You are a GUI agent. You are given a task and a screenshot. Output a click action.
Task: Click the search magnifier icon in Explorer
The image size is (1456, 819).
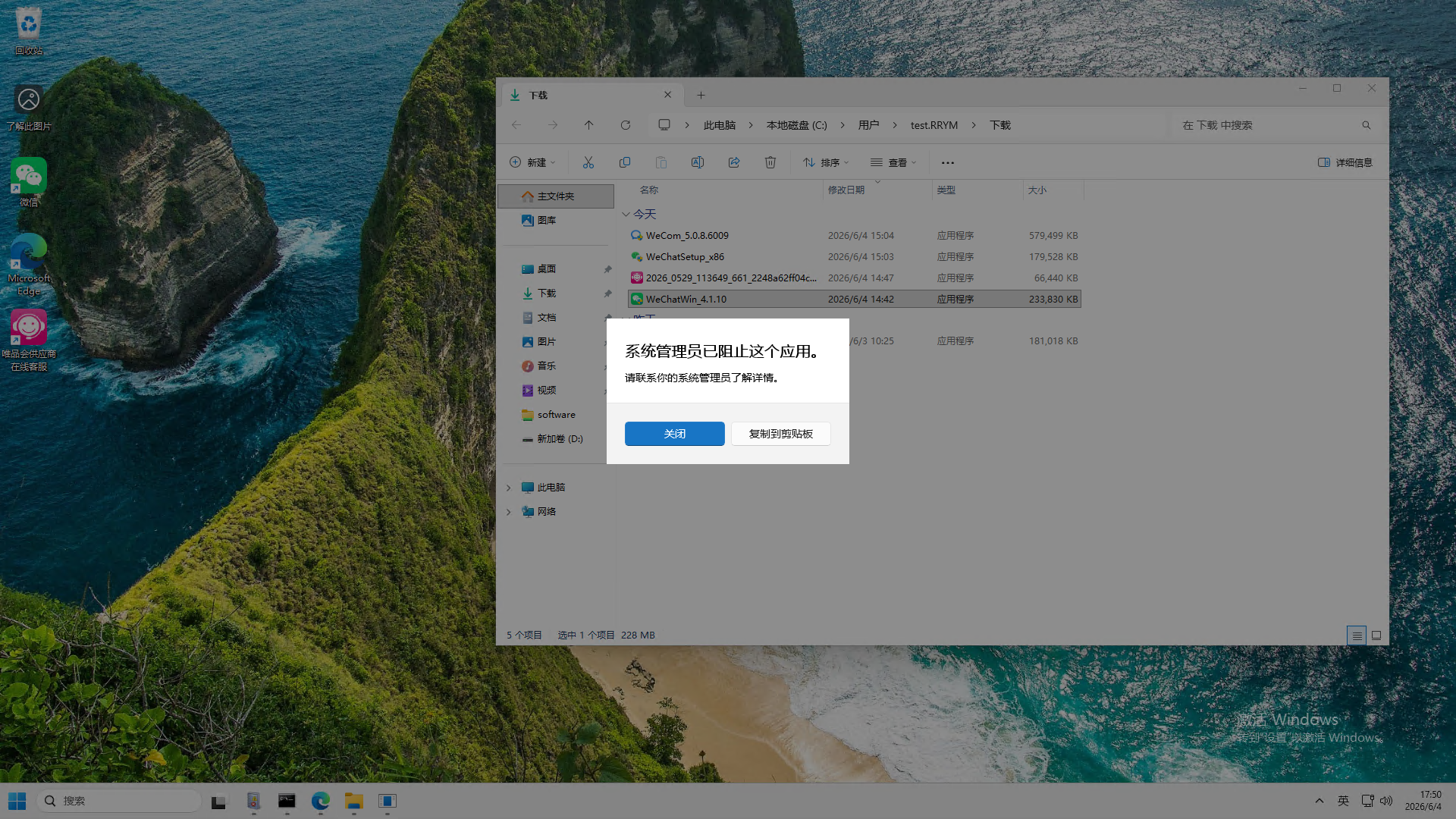click(1367, 125)
